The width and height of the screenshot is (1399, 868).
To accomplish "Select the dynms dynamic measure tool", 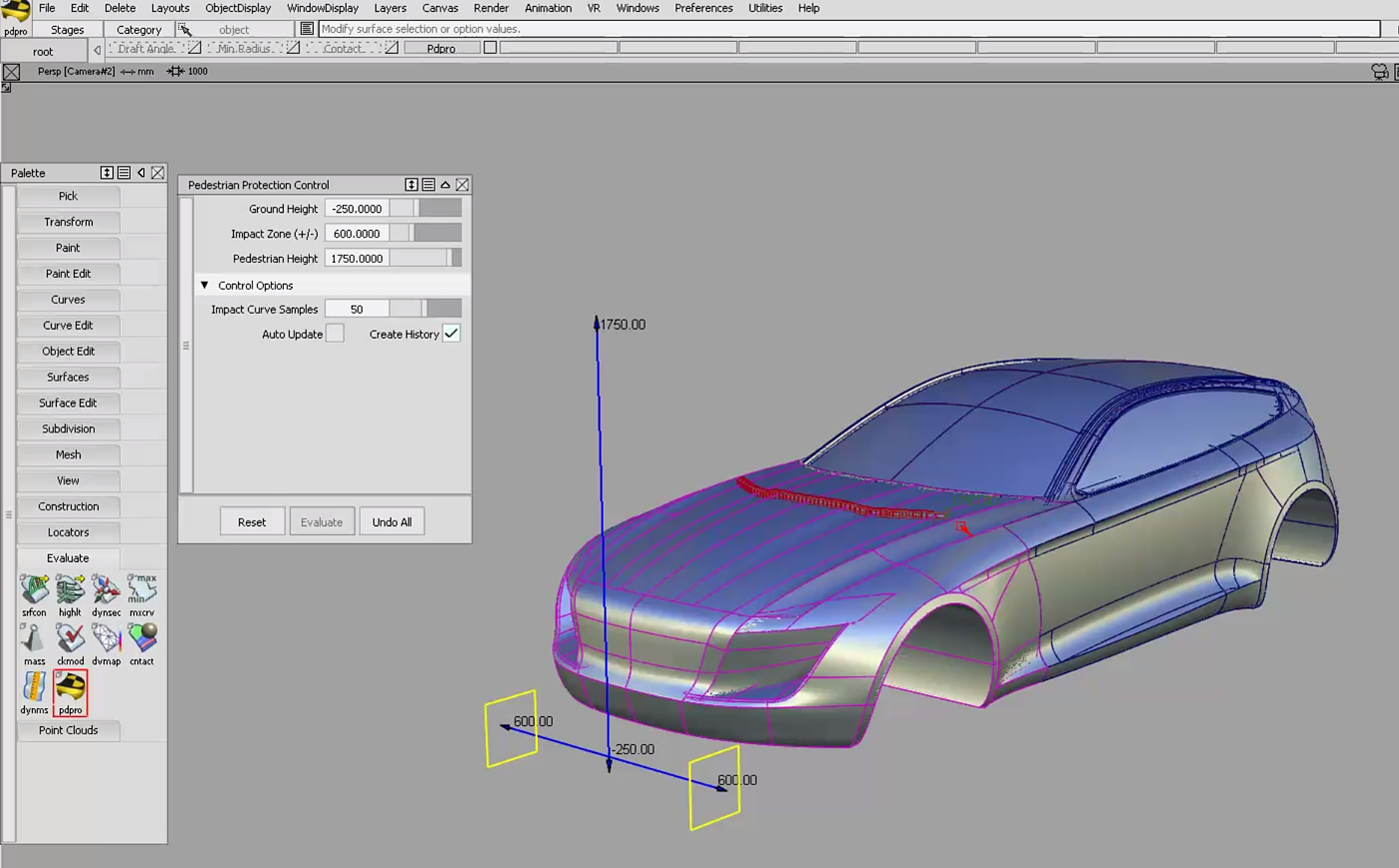I will [x=34, y=688].
